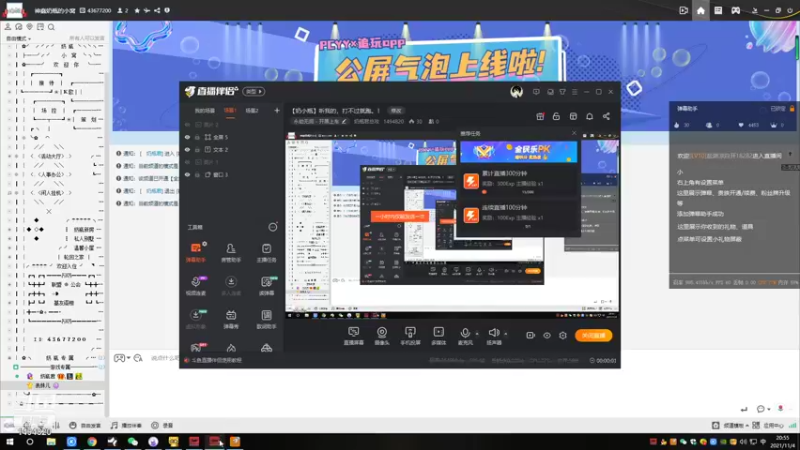Viewport: 800px width, 450px height.
Task: Open the gift box icon above preview
Action: pos(540,116)
